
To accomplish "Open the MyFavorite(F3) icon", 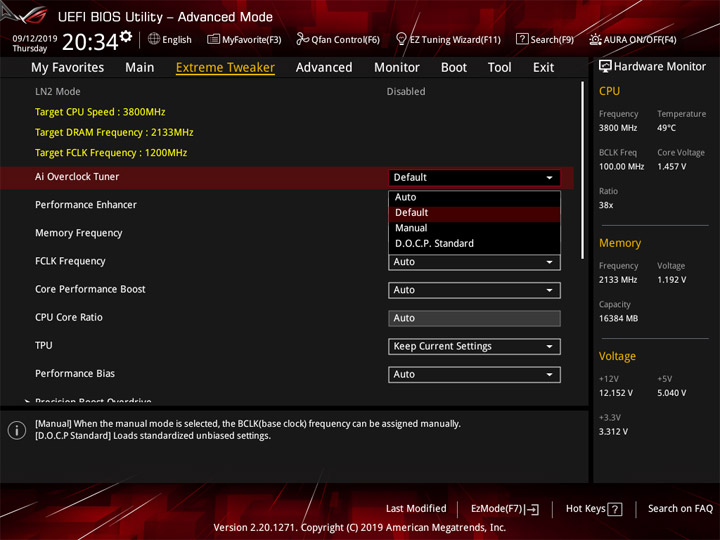I will [213, 39].
